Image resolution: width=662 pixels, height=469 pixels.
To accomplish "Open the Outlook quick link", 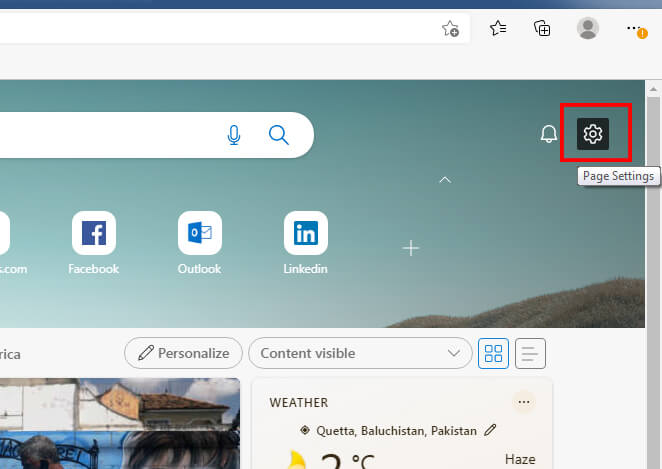I will [199, 233].
